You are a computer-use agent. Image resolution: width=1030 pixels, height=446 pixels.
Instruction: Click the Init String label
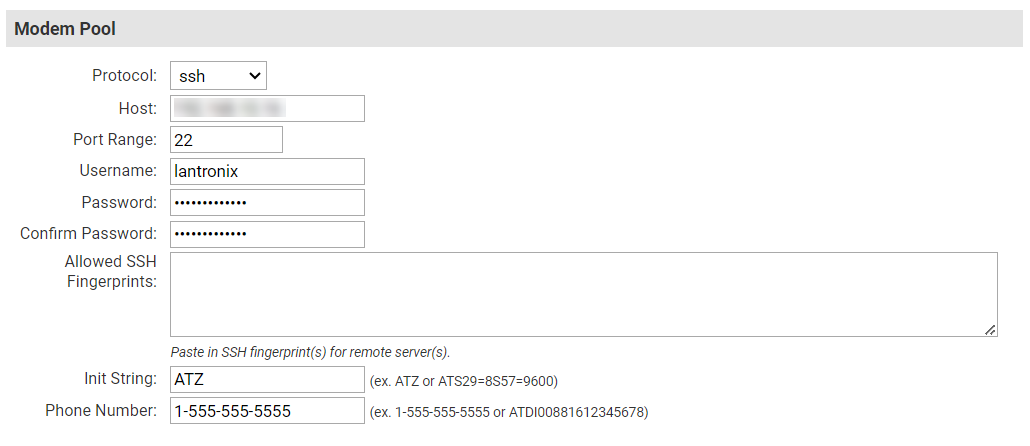(121, 380)
